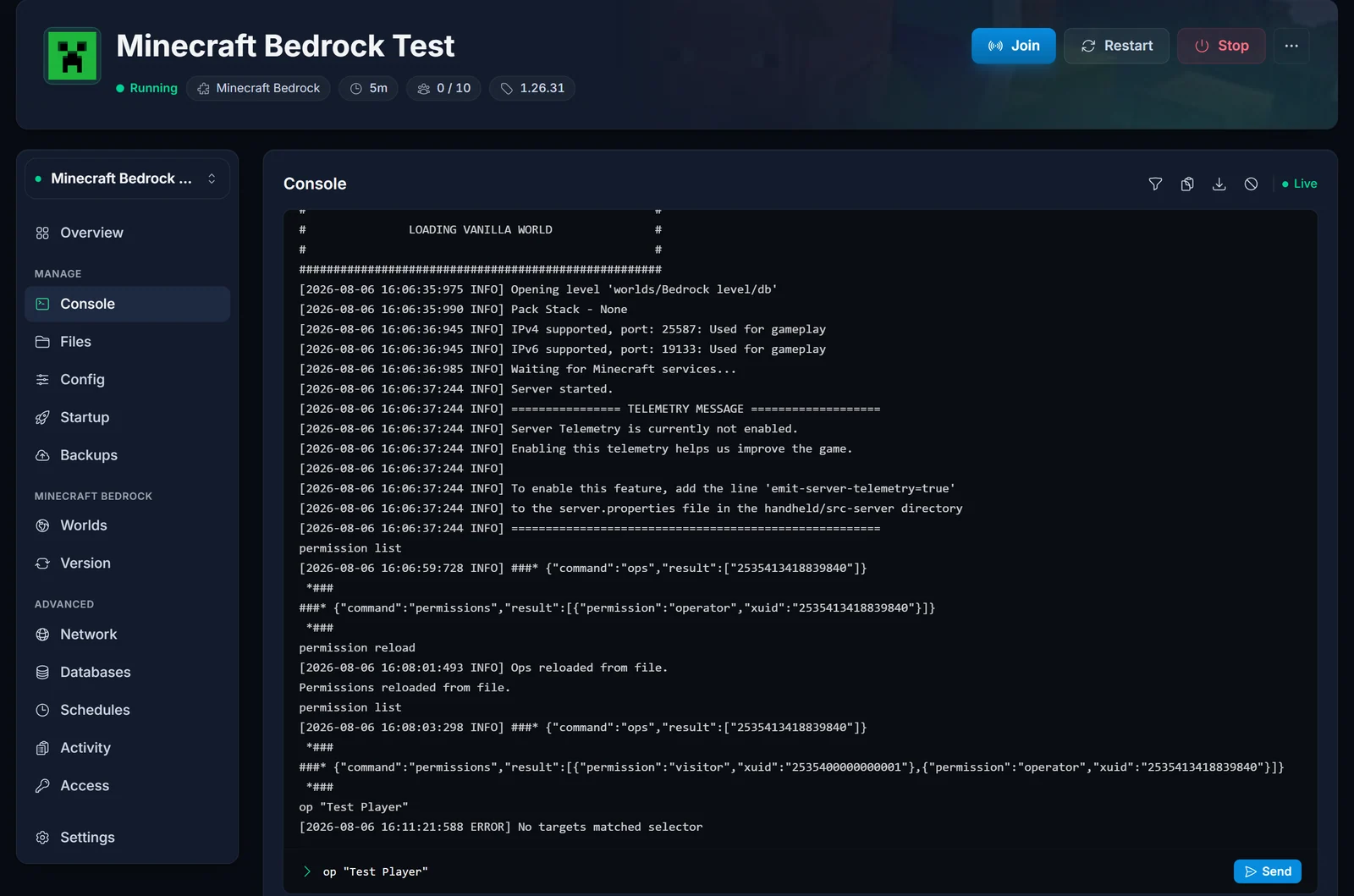Click the console prompt chevron icon
Screen dimensions: 1354x896
(x=307, y=871)
